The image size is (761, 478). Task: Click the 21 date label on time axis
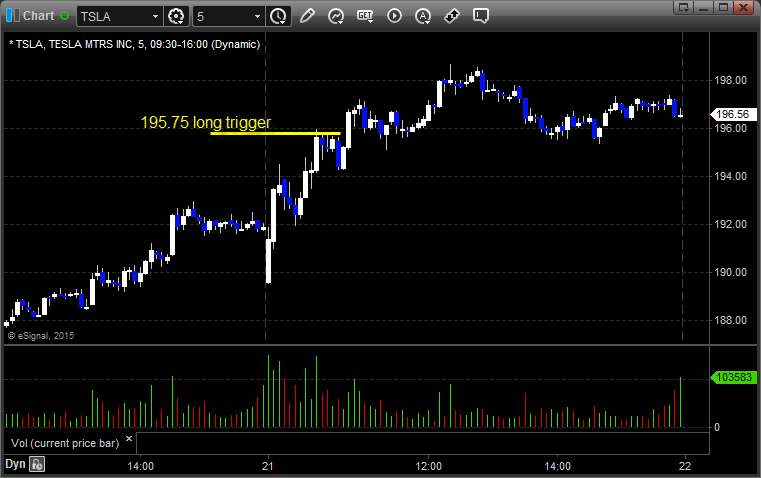267,466
